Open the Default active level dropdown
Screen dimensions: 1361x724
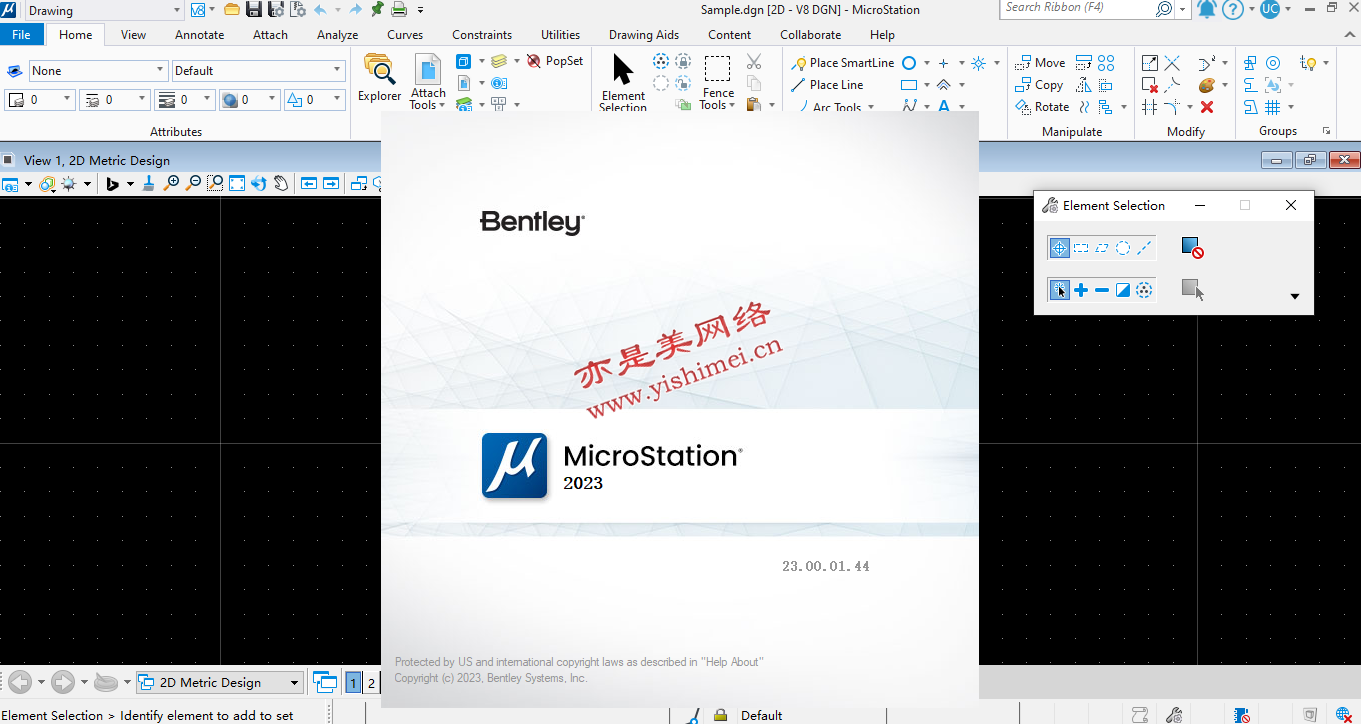(337, 71)
